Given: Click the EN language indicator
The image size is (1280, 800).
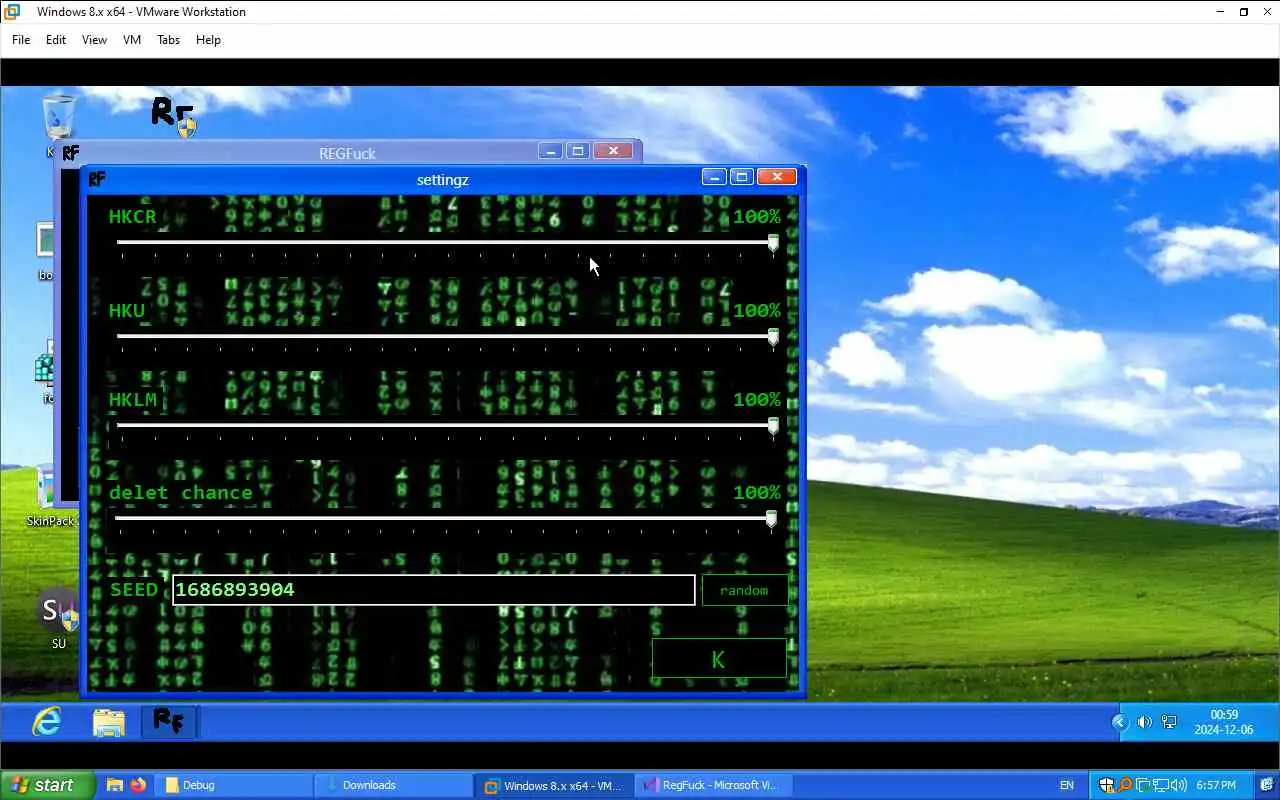Looking at the screenshot, I should (x=1067, y=785).
